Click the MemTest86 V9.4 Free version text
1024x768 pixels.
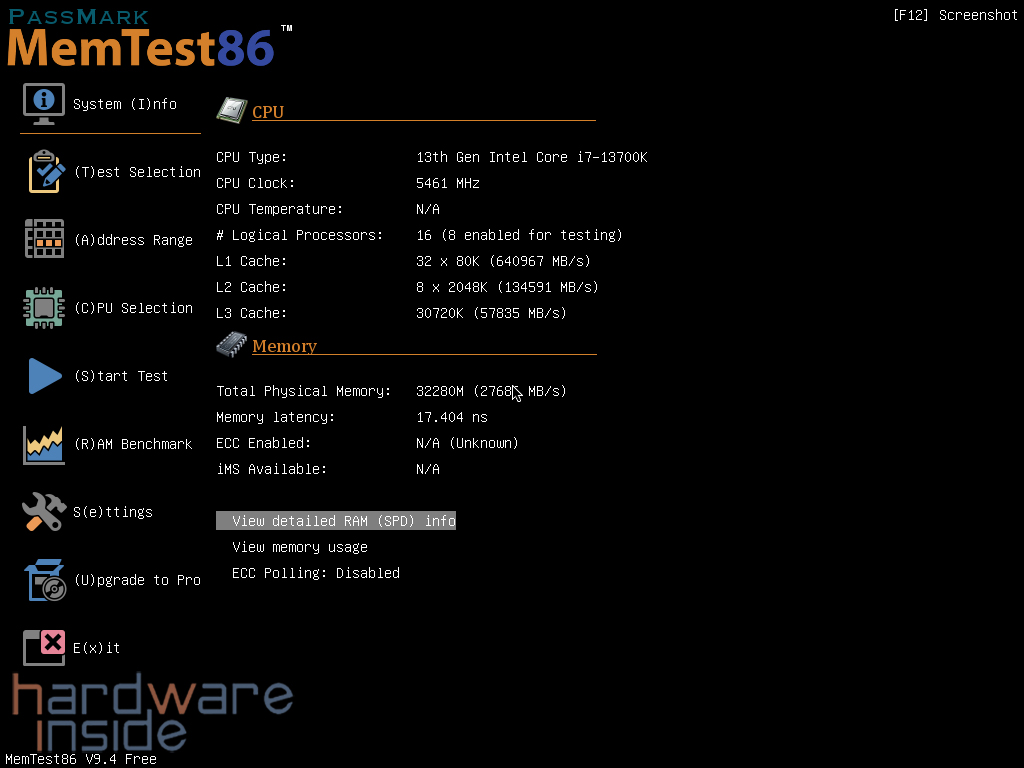[x=81, y=759]
